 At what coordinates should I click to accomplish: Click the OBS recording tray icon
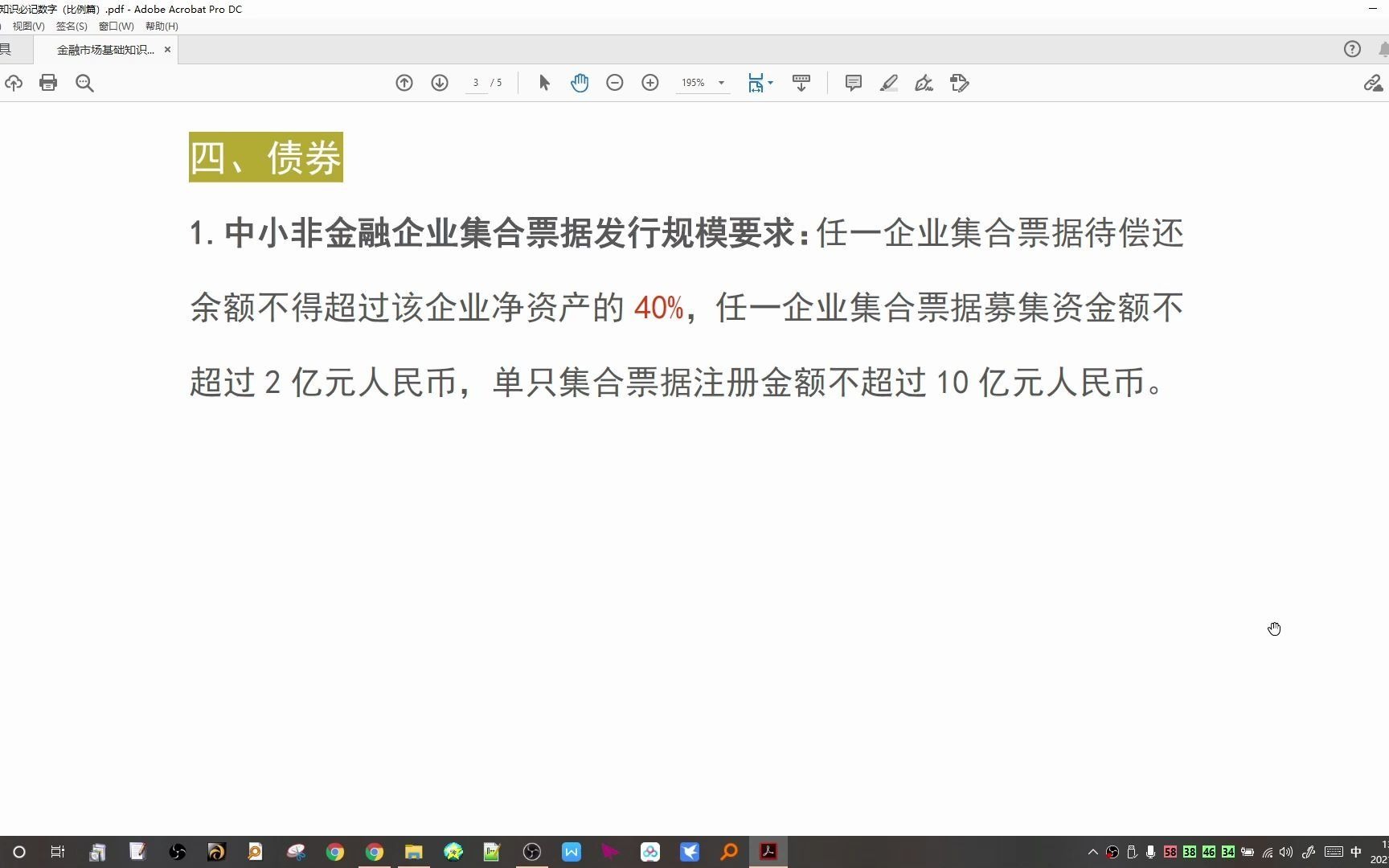pos(1112,852)
